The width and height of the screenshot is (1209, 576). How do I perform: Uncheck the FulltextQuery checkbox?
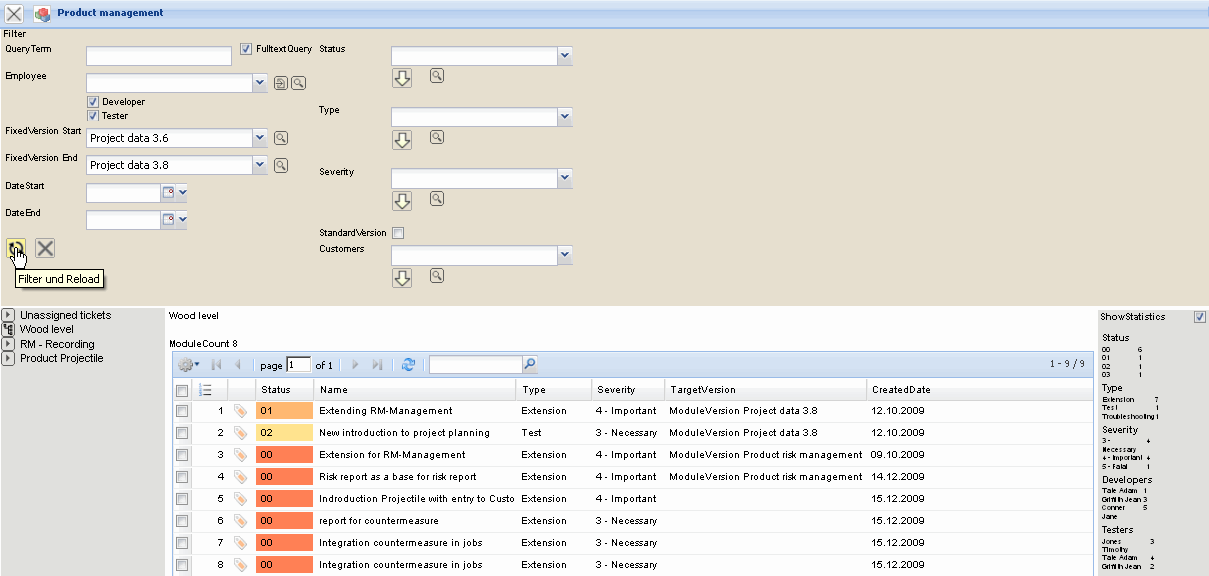[x=246, y=49]
